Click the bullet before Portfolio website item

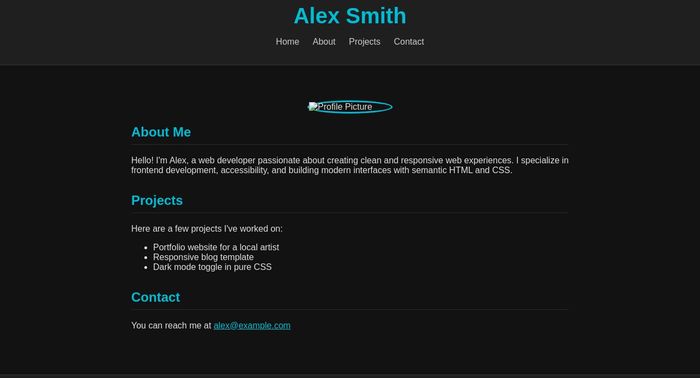click(146, 248)
